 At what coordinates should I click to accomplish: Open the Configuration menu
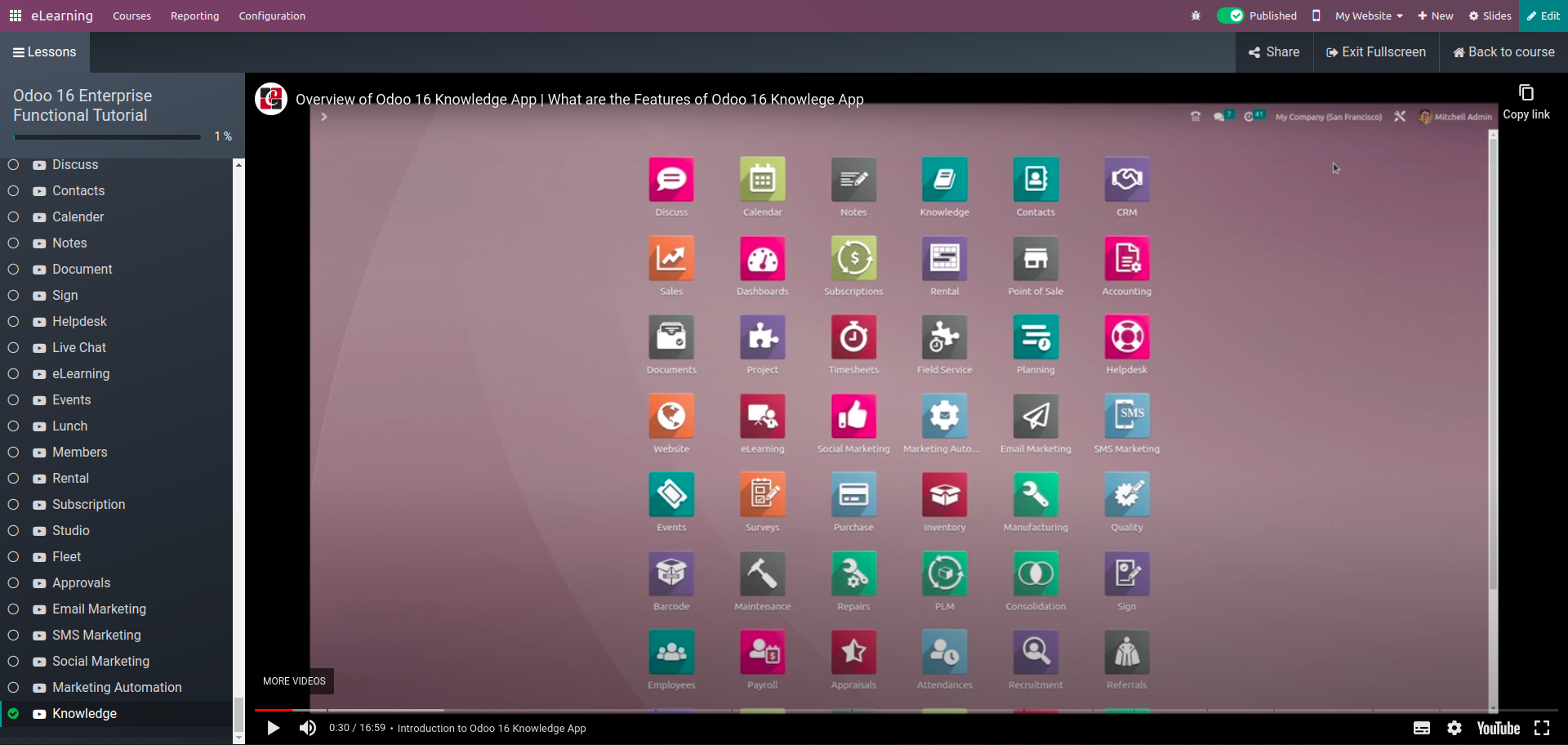pos(272,16)
